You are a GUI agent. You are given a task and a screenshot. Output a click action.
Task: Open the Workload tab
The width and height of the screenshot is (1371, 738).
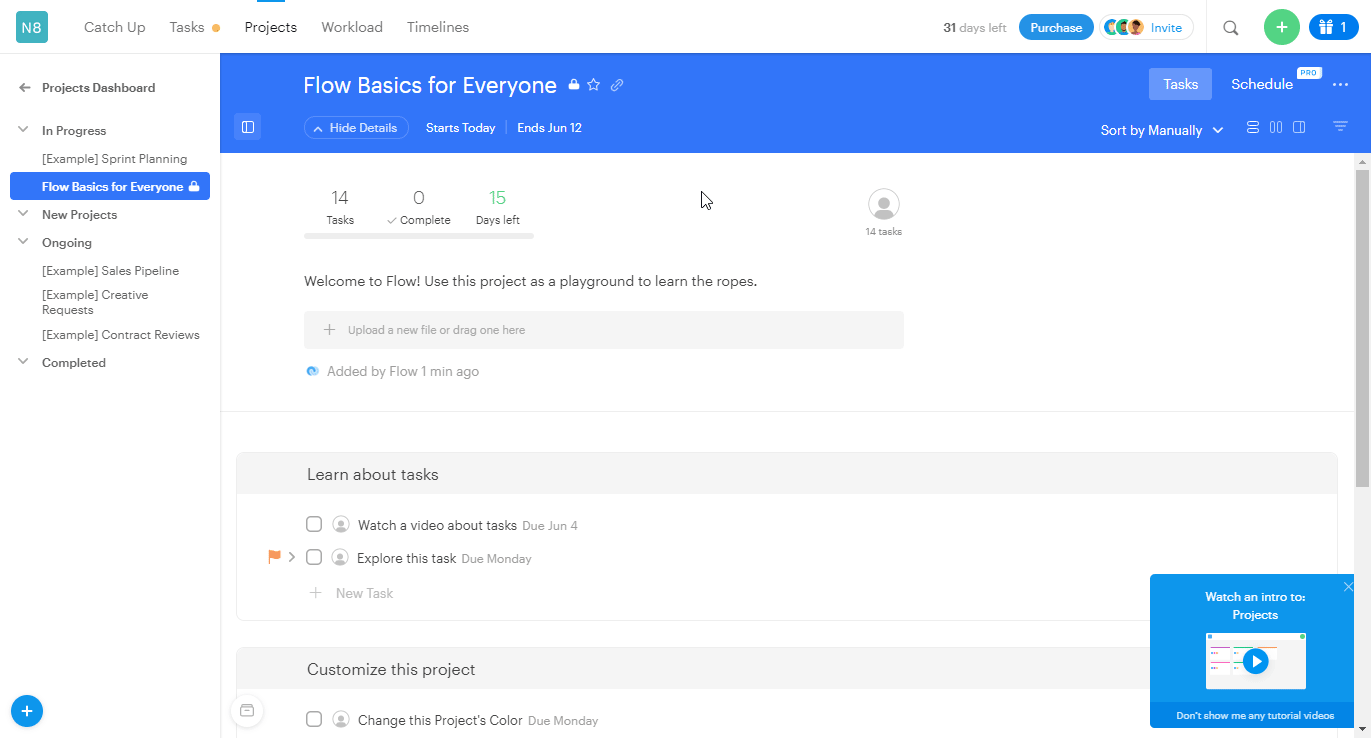pos(352,27)
